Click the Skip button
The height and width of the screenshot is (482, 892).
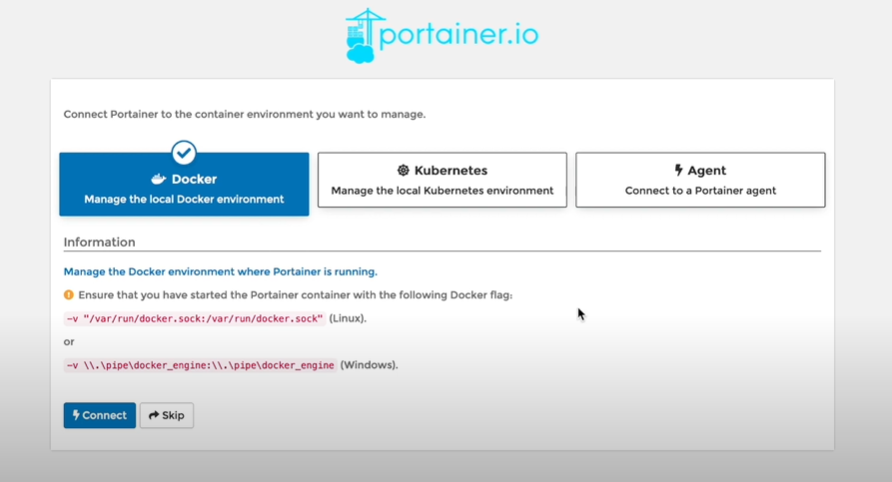coord(167,415)
